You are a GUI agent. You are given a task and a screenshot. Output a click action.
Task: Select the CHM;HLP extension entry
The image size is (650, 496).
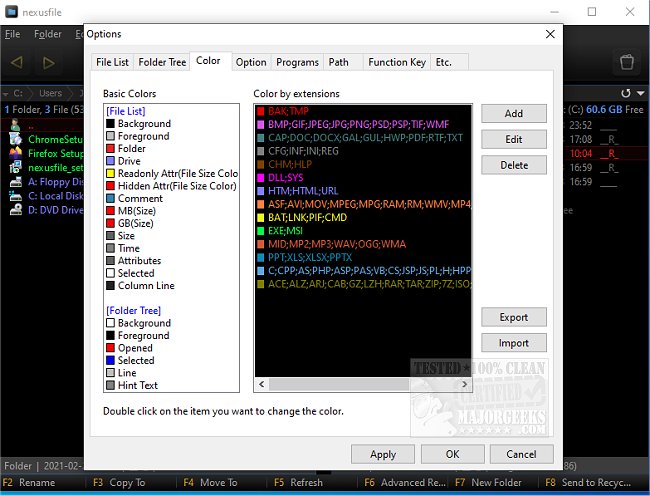[x=363, y=164]
